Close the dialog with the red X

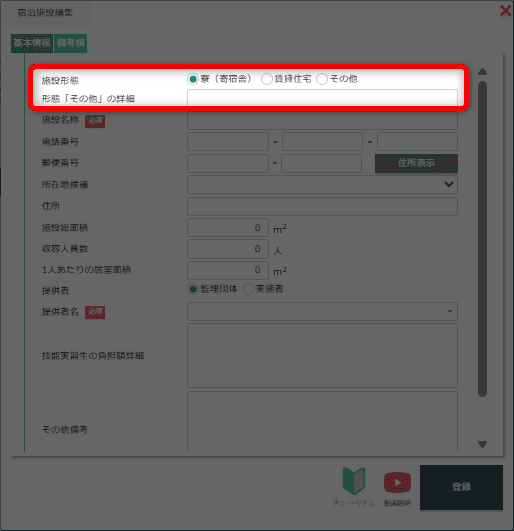coord(505,11)
